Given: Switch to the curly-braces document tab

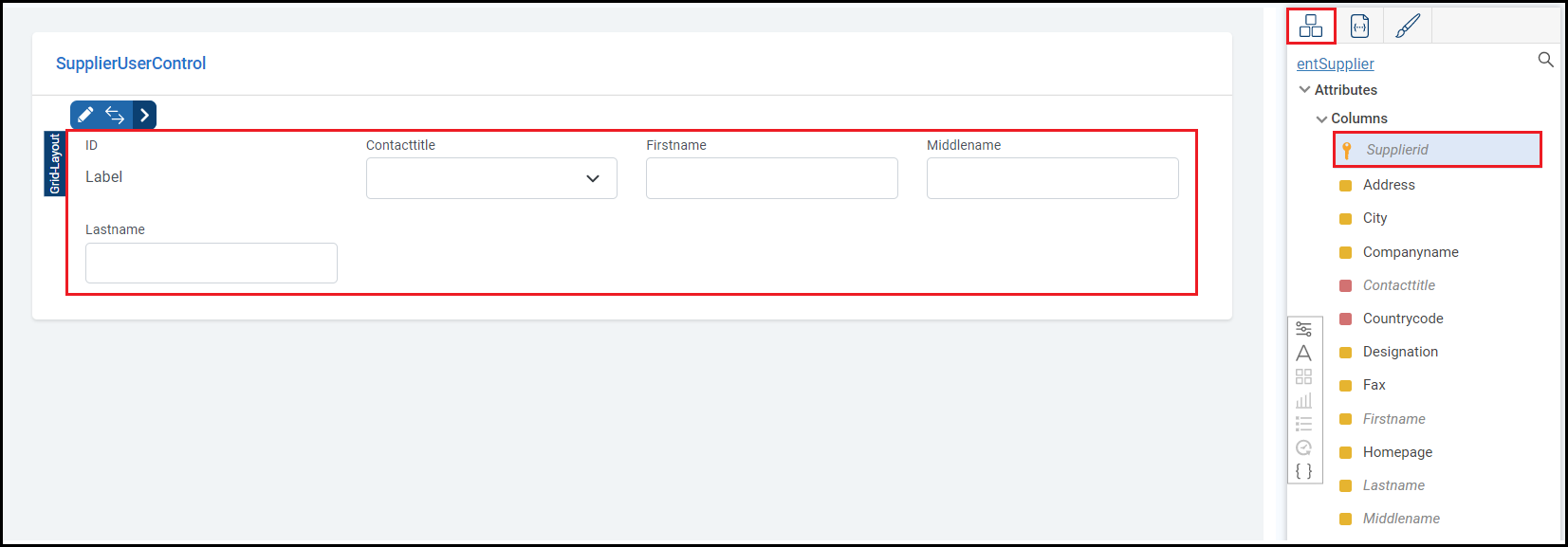Looking at the screenshot, I should tap(1359, 26).
